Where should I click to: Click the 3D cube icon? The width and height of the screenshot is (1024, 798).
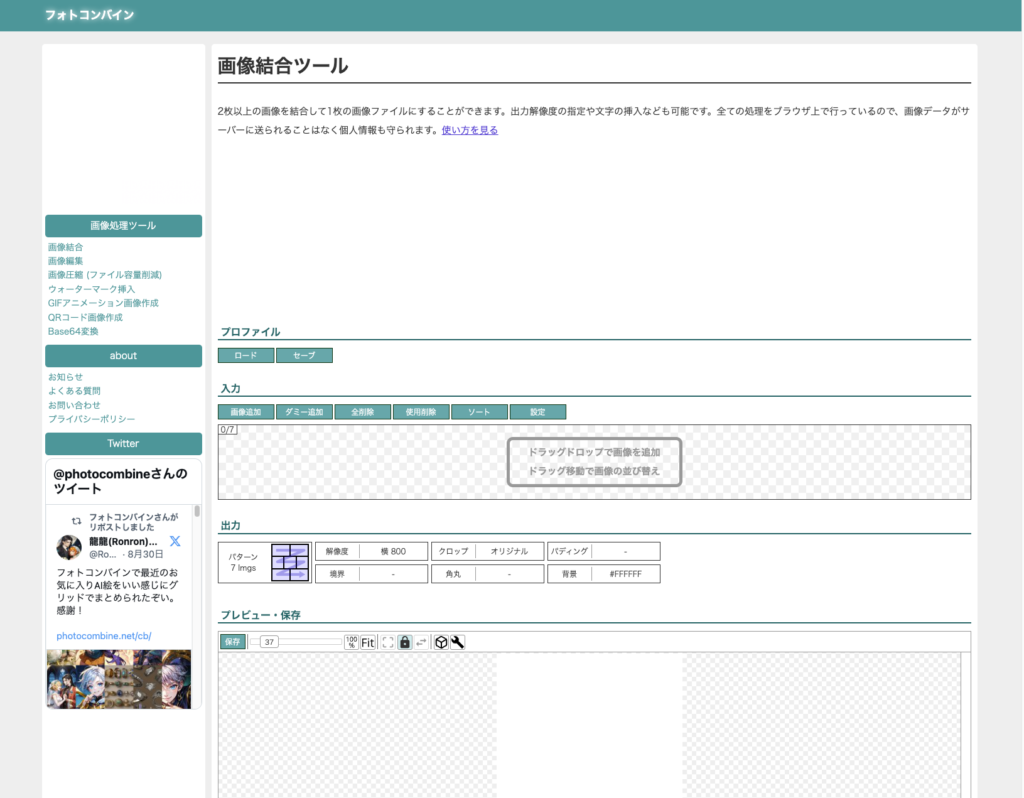pos(440,642)
